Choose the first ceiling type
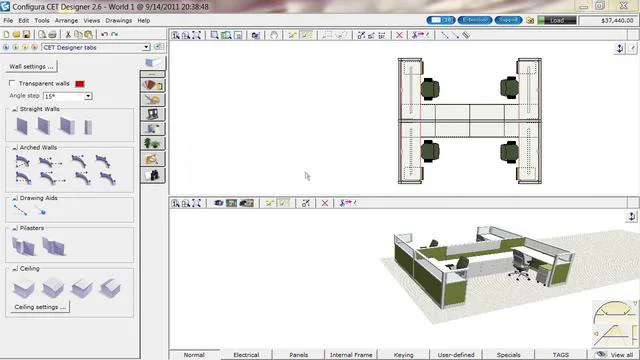This screenshot has width=640, height=360. click(24, 289)
